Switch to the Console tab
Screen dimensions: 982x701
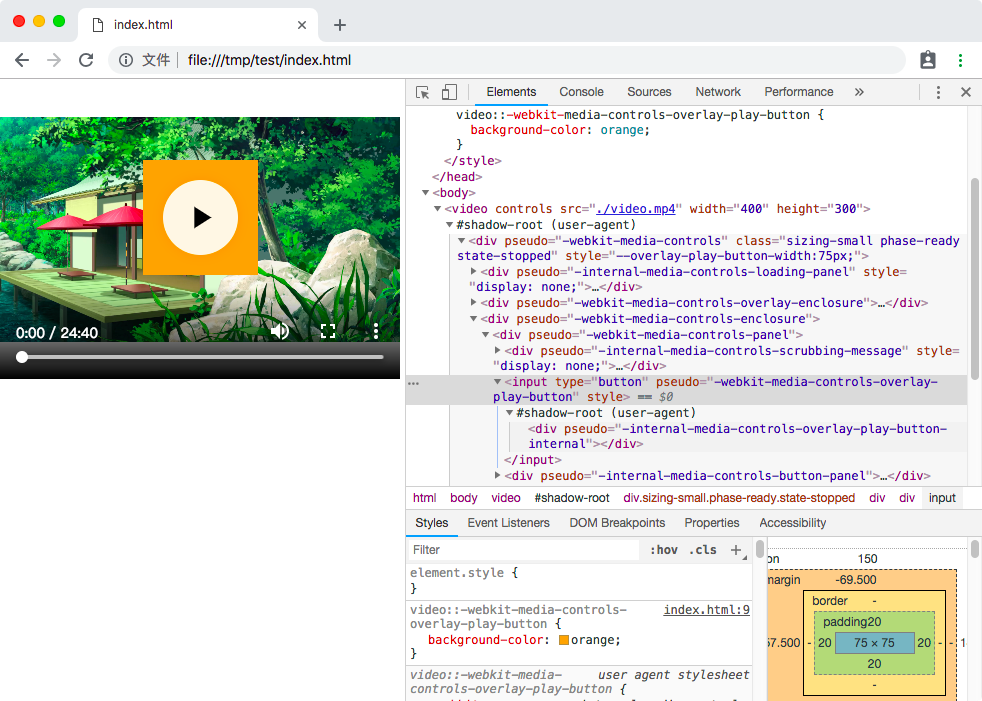(x=581, y=92)
